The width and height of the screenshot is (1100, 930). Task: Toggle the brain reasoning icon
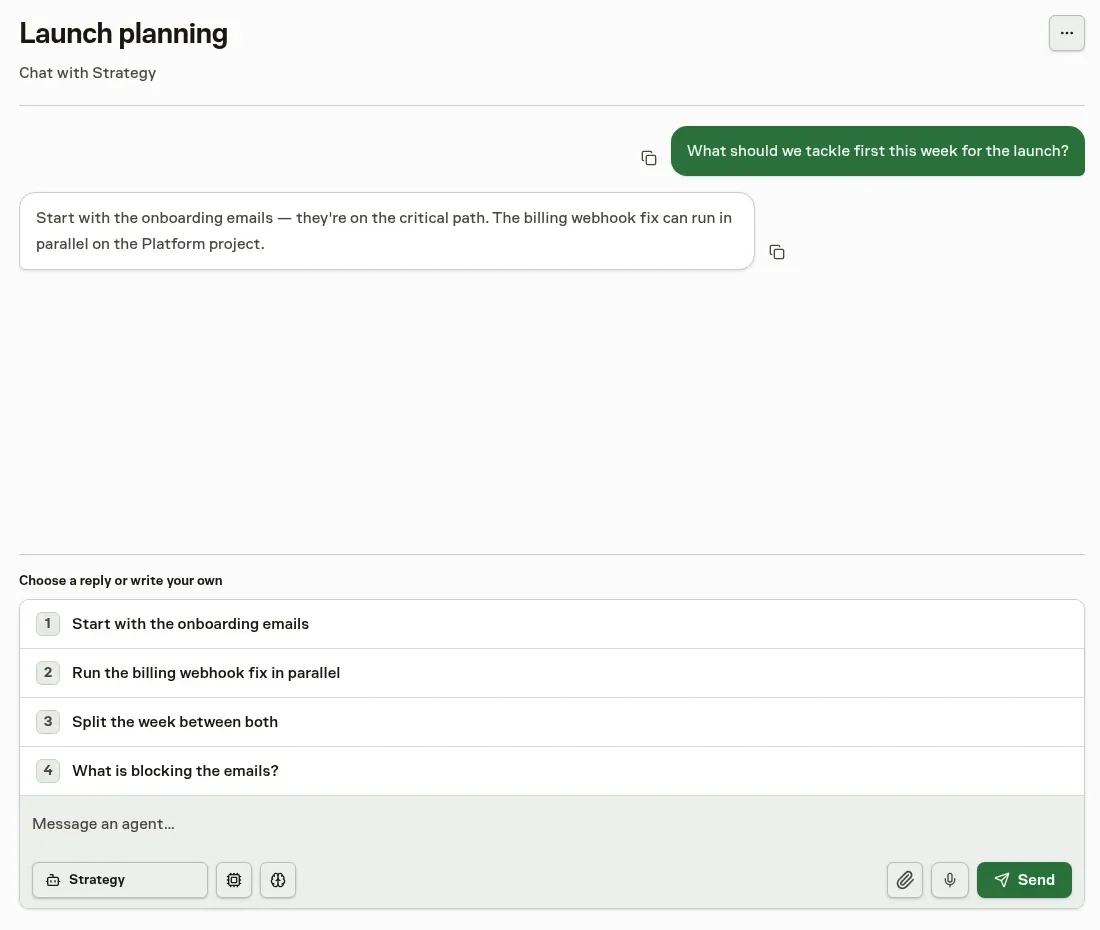278,880
